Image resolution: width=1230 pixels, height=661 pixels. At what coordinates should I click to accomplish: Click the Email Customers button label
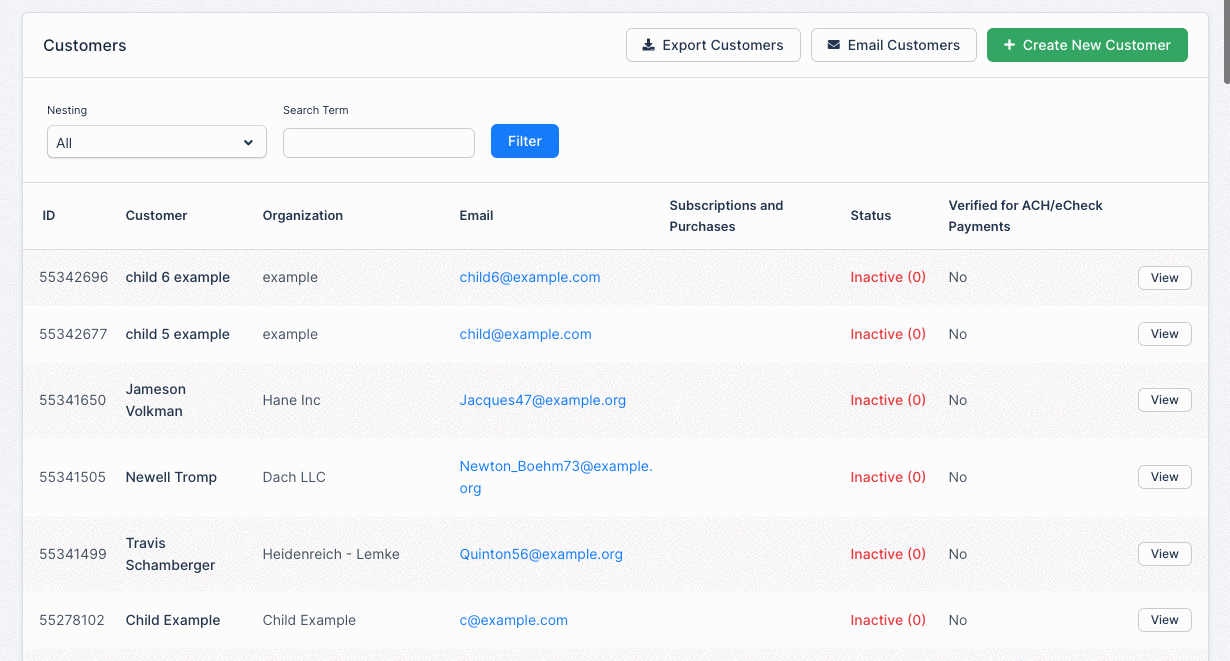904,45
